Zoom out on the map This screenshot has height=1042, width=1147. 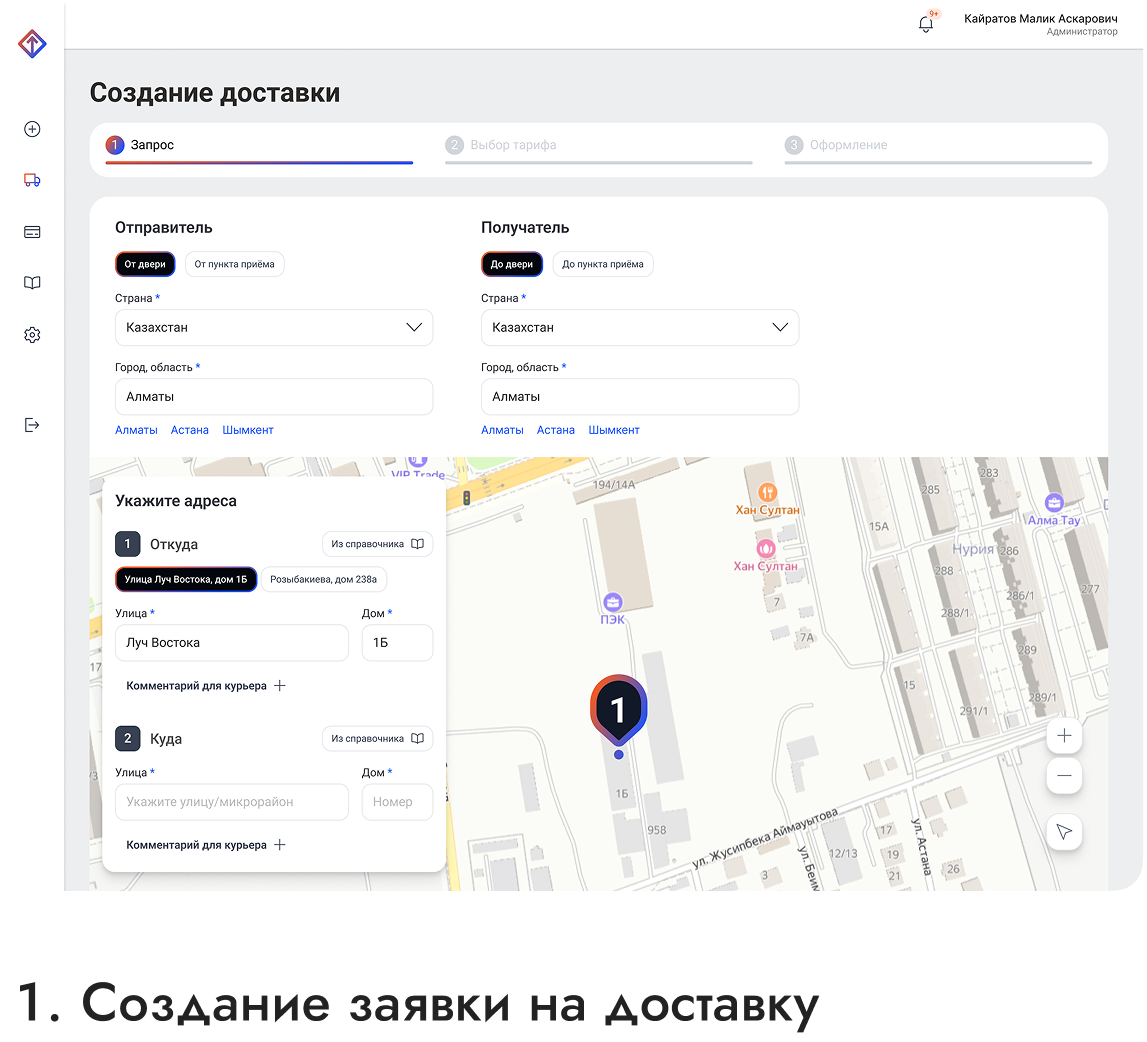pos(1064,776)
